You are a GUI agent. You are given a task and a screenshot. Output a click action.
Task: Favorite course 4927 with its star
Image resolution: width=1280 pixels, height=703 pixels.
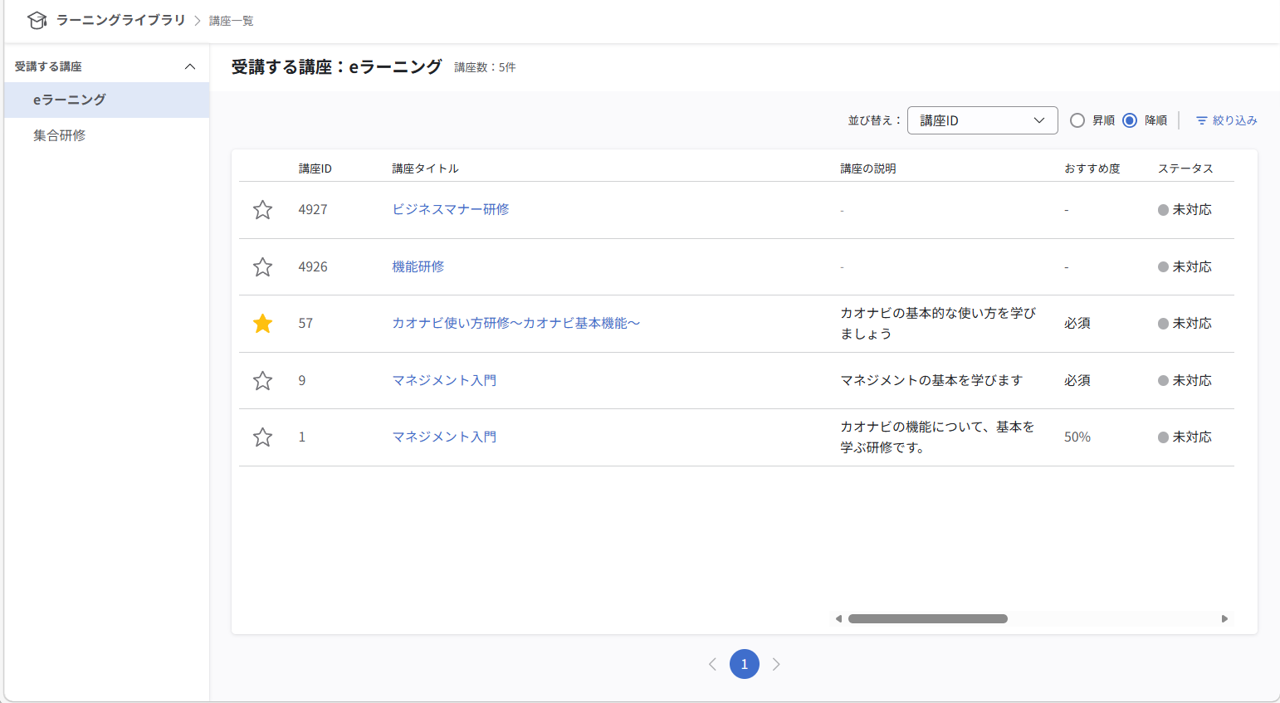pos(262,210)
